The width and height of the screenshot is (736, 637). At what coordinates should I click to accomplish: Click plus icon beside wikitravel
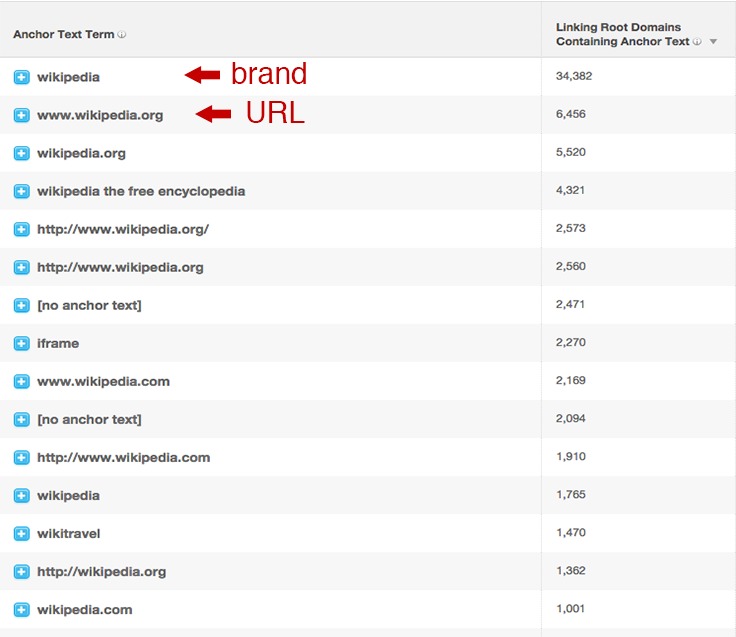click(x=22, y=533)
